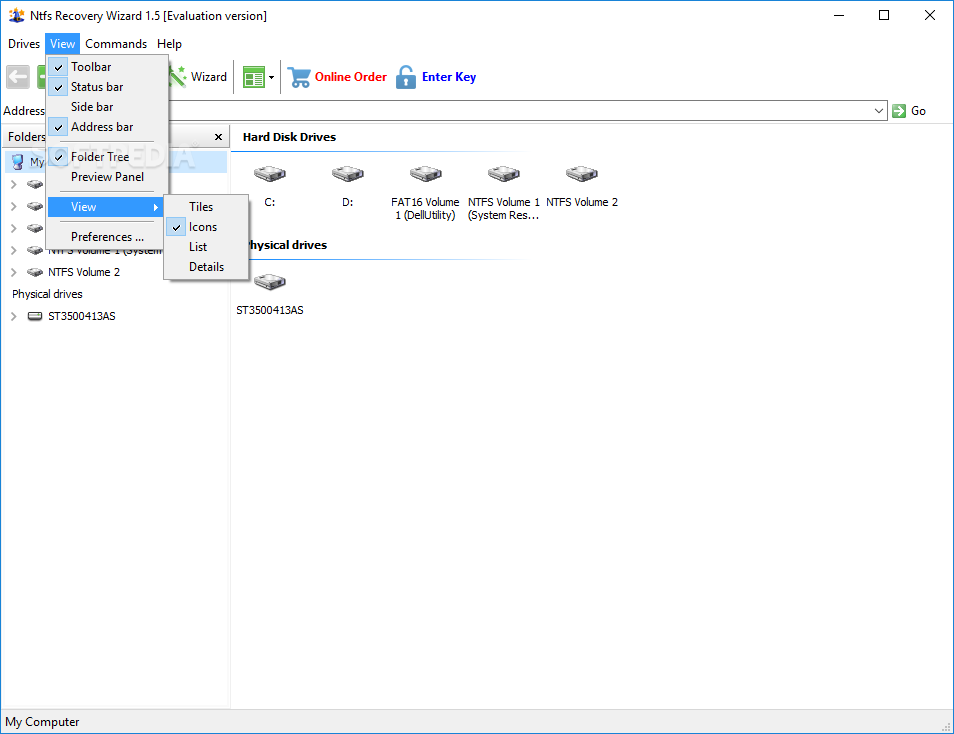This screenshot has width=954, height=734.
Task: Click inside the Address input field
Action: pyautogui.click(x=520, y=111)
